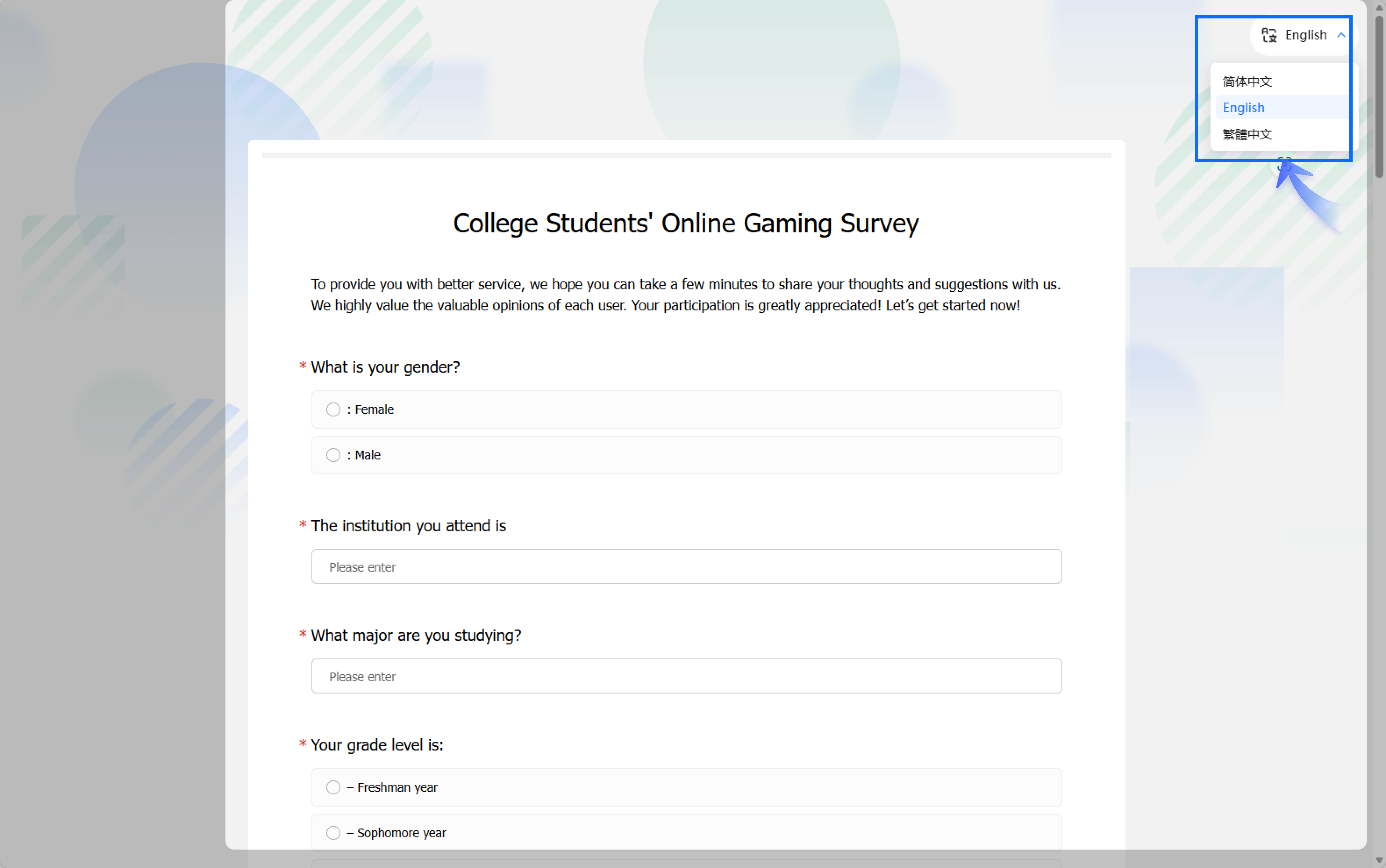This screenshot has height=868, width=1386.
Task: Choose 繁體中文 from language list
Action: tap(1247, 134)
